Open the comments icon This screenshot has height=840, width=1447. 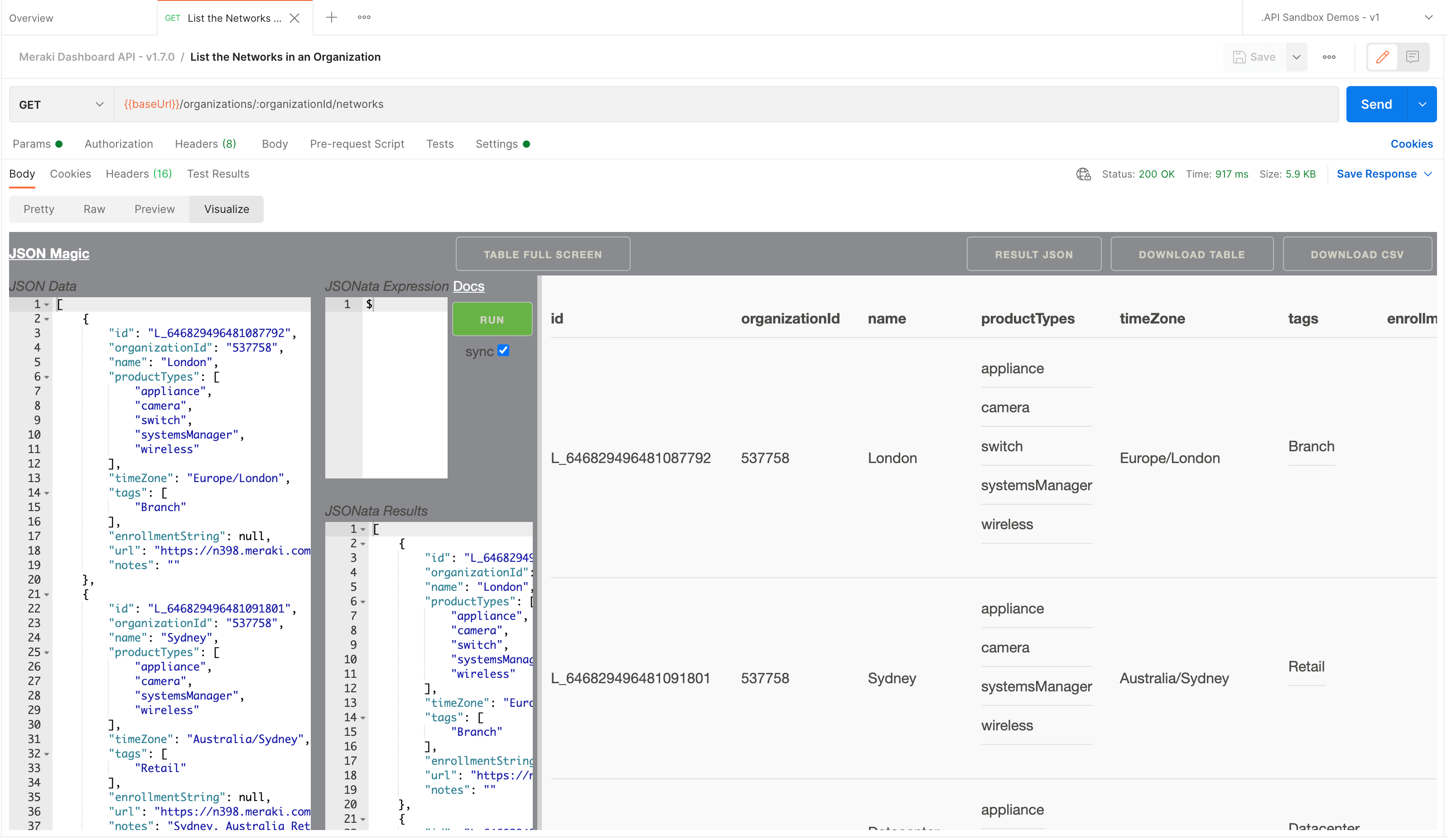click(x=1413, y=57)
